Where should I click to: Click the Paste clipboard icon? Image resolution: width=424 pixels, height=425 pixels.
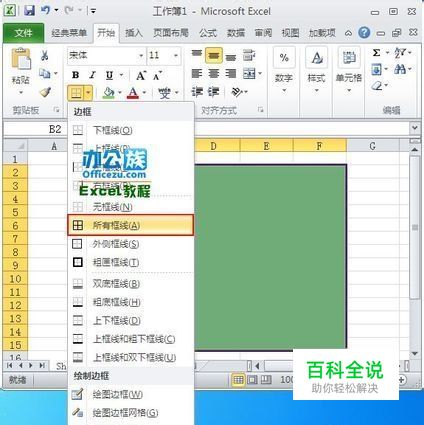tap(21, 59)
